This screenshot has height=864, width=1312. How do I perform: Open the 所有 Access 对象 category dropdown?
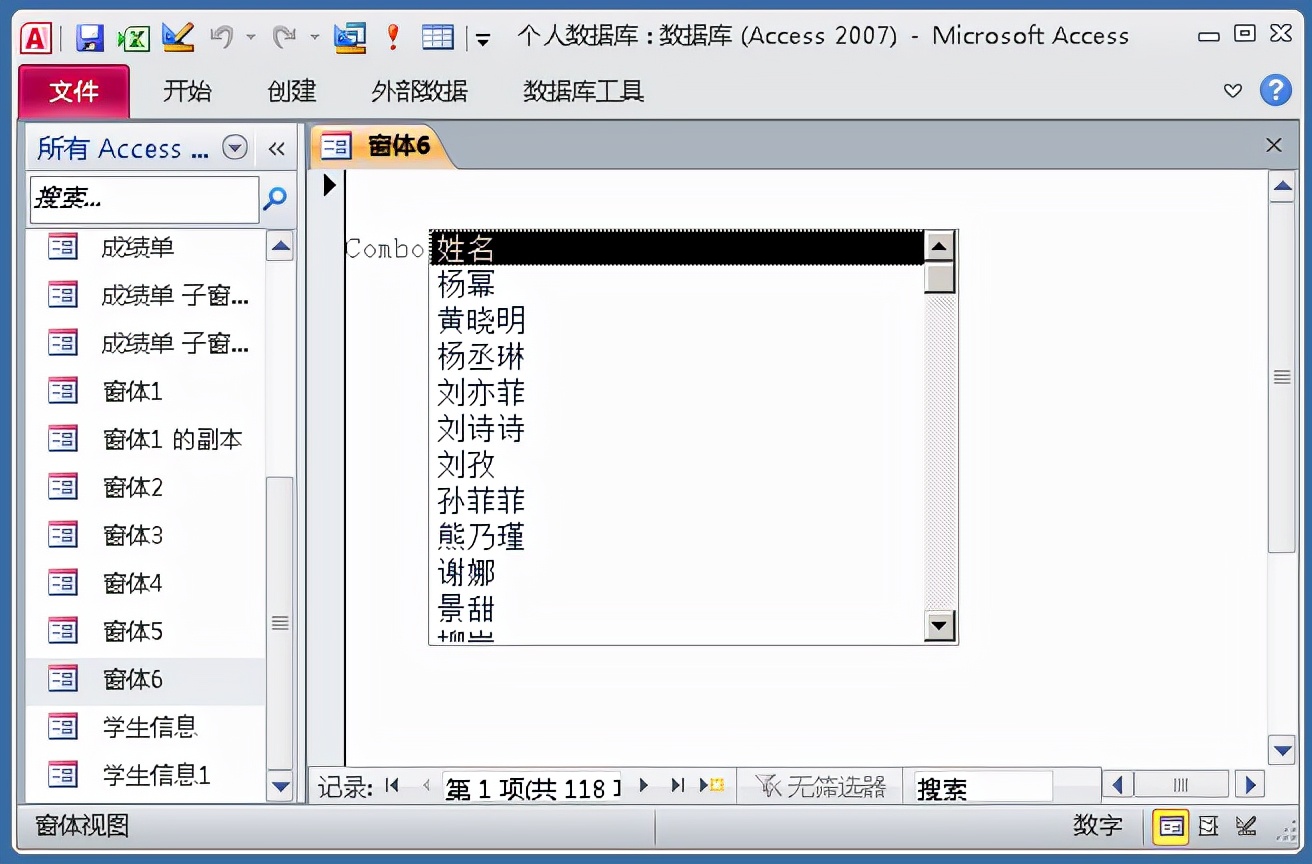click(x=236, y=147)
